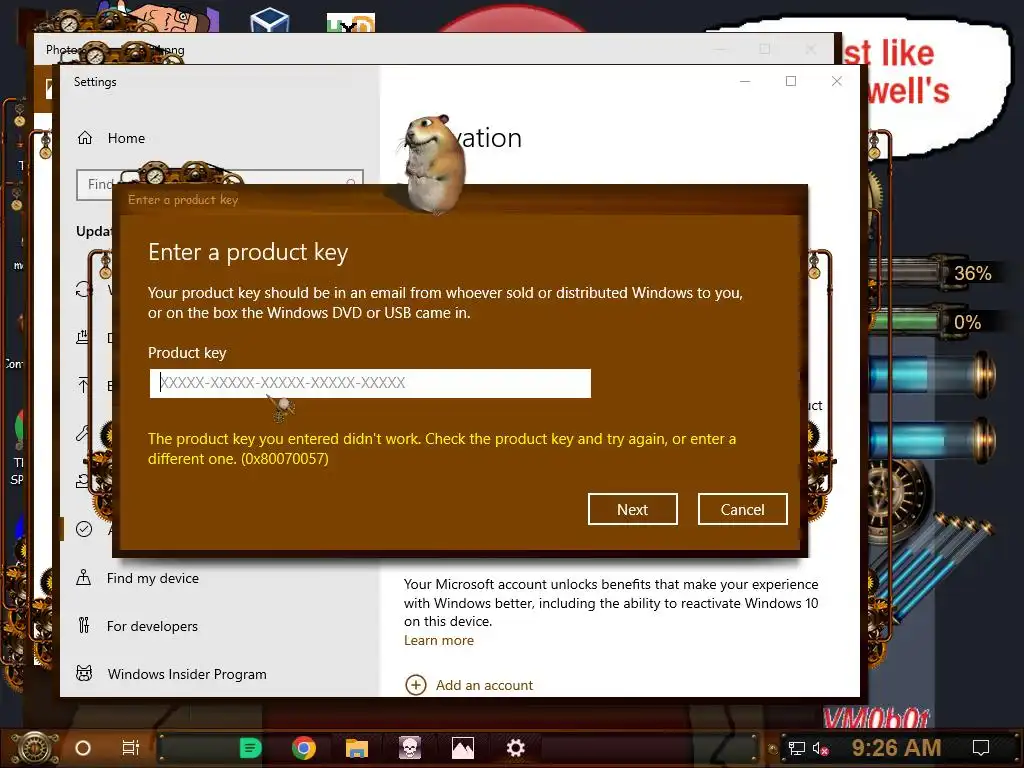Click the Enter a product key title bar

tap(460, 200)
